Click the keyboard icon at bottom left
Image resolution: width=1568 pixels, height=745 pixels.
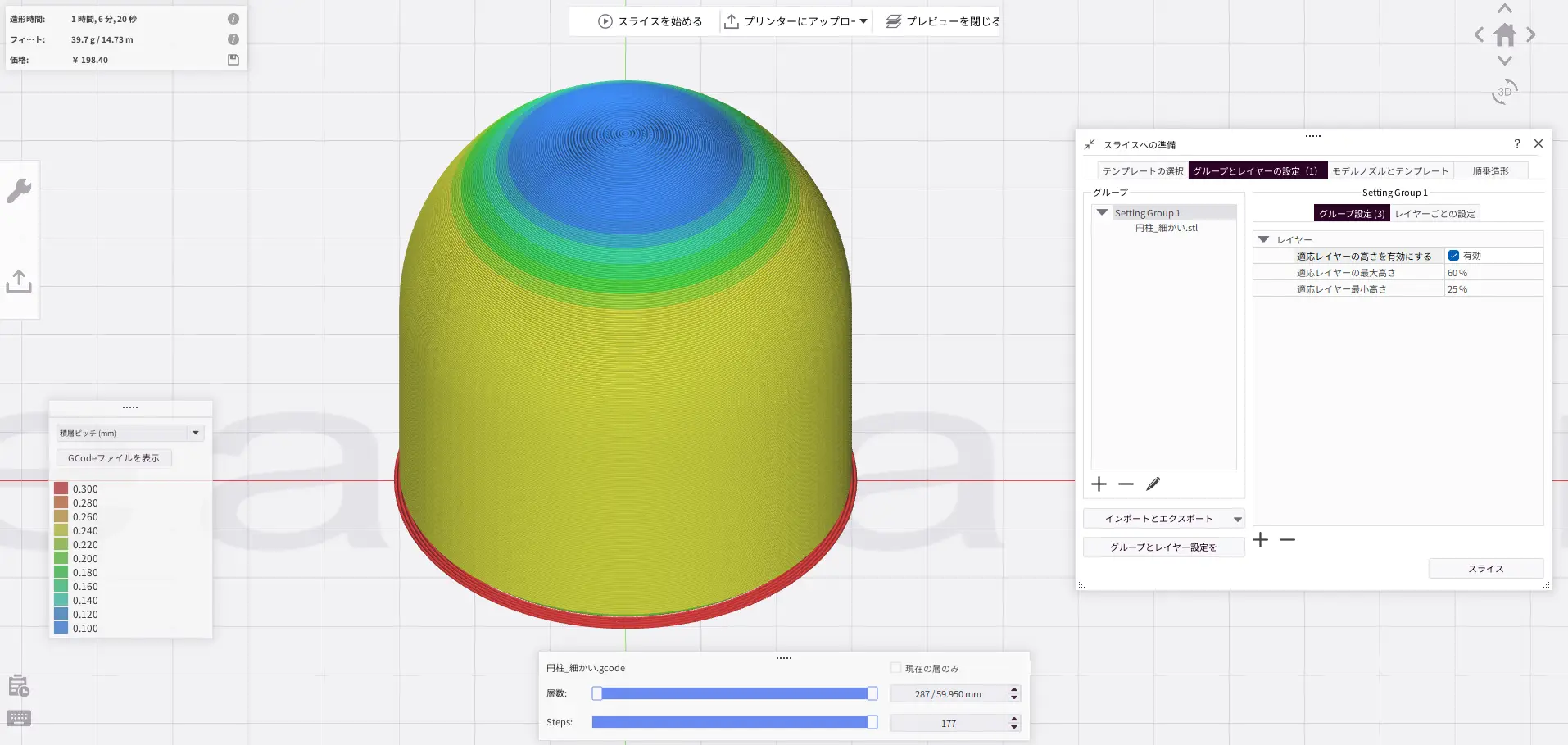coord(19,718)
